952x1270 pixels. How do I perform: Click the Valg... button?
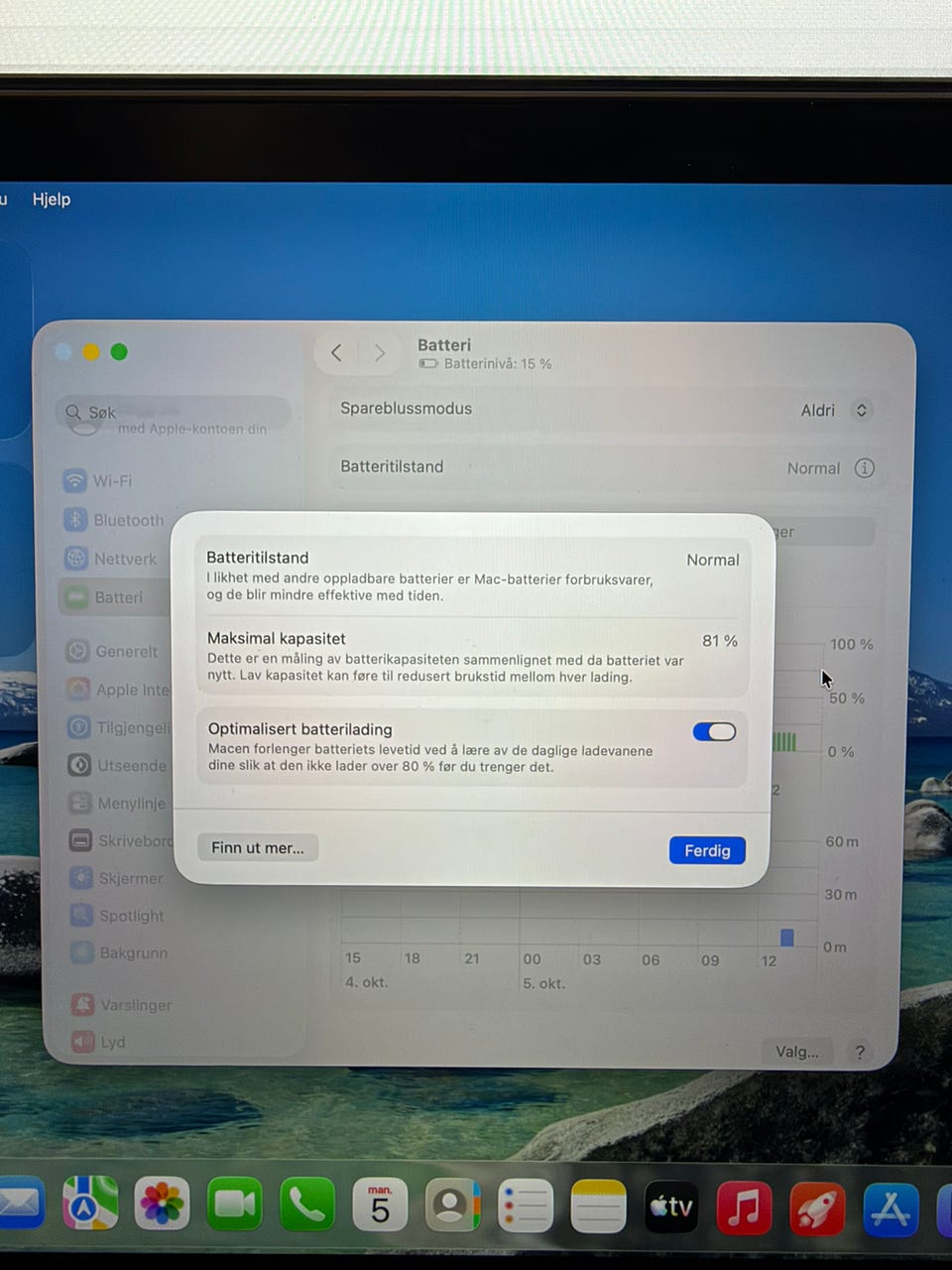797,1052
